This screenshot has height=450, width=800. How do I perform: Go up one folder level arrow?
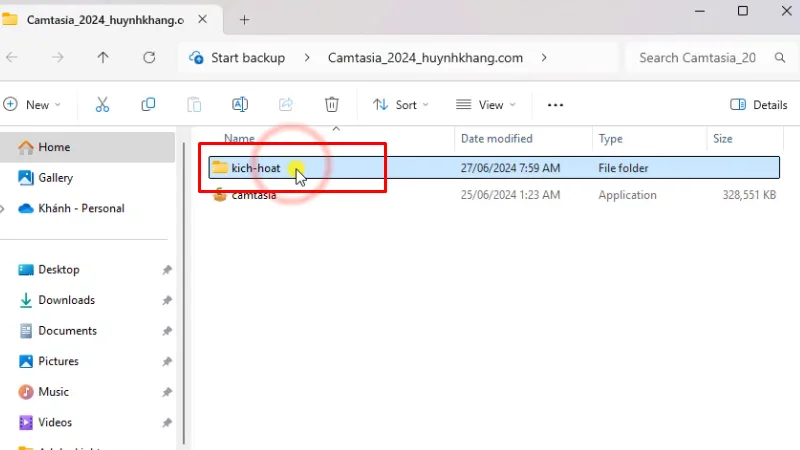(103, 58)
